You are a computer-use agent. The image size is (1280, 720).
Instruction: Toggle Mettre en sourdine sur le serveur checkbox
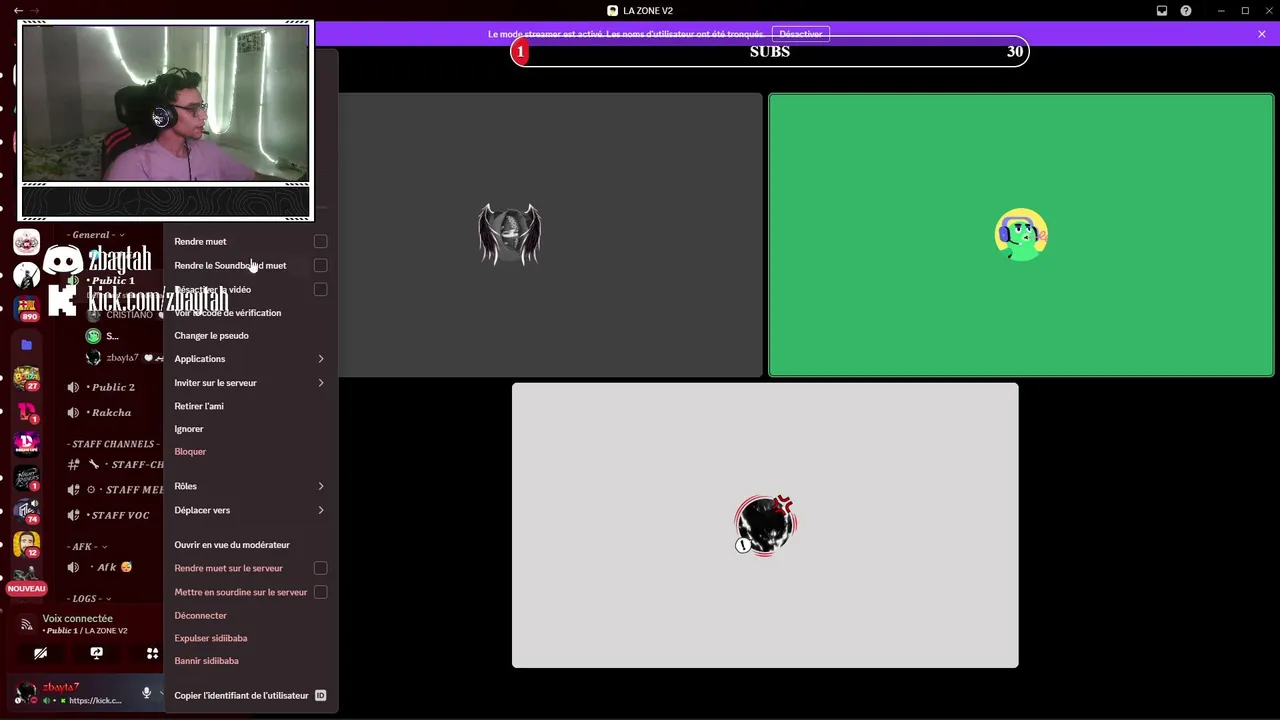click(320, 592)
